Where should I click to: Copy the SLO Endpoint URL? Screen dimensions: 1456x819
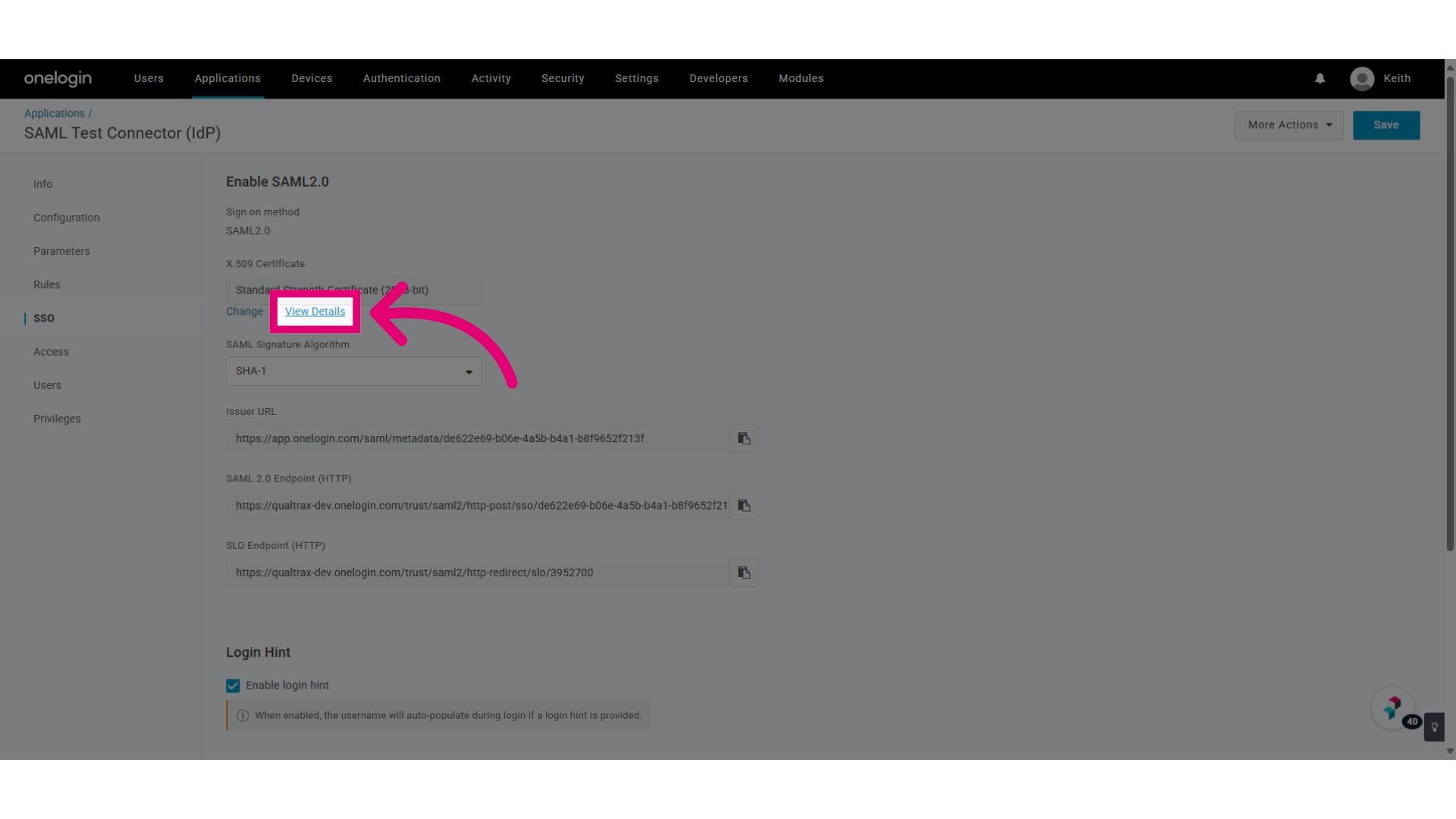coord(744,573)
